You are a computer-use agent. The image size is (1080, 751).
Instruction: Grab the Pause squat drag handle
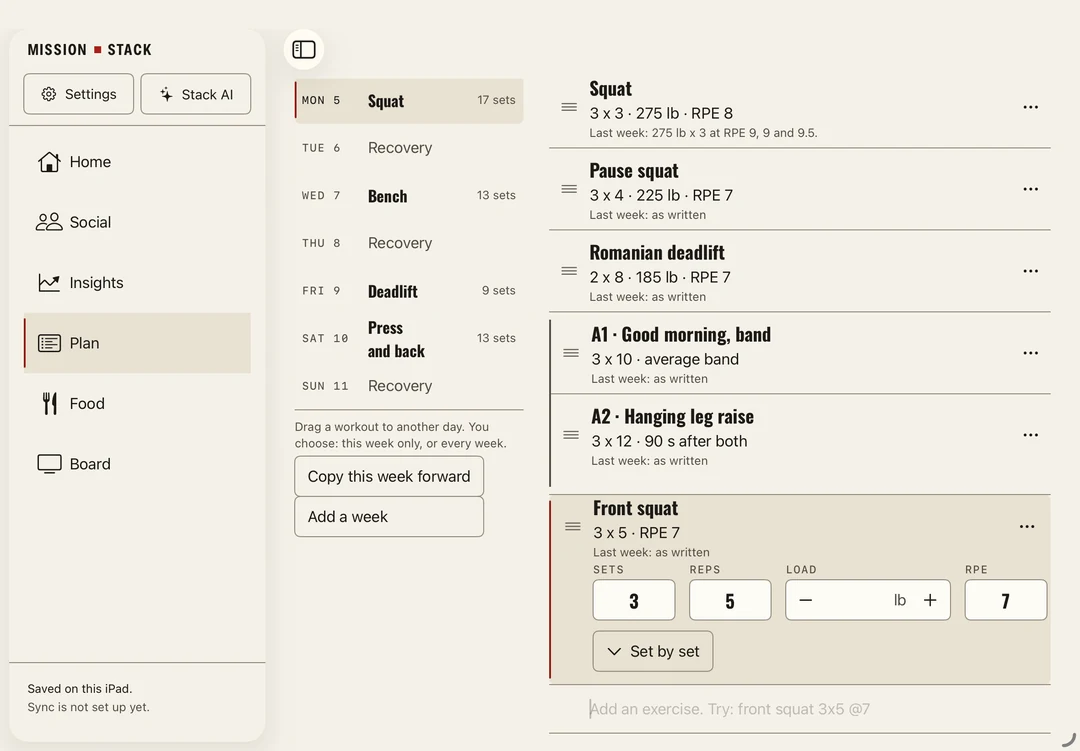[x=569, y=189]
